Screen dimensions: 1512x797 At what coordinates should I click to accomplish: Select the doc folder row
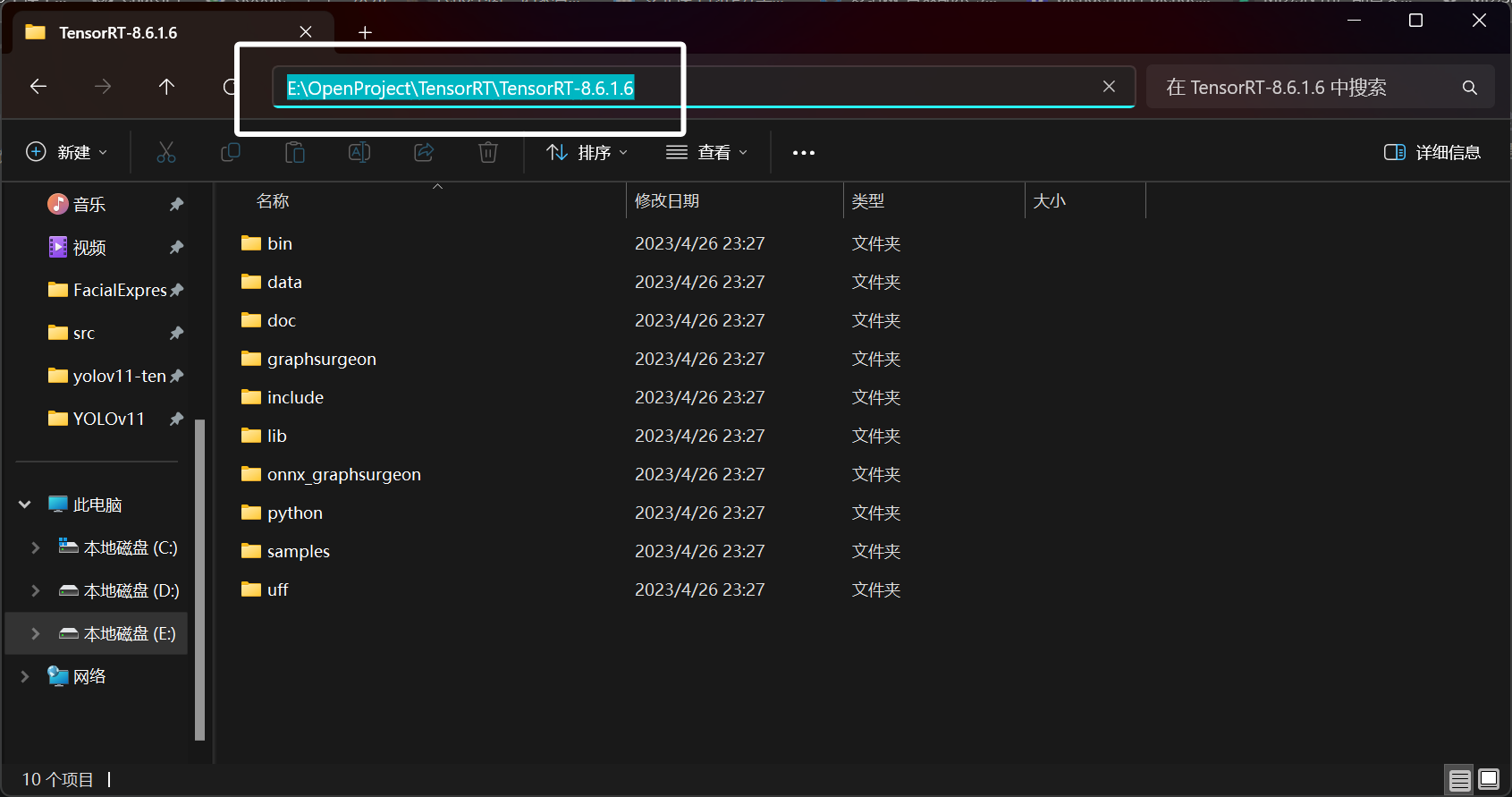click(693, 320)
